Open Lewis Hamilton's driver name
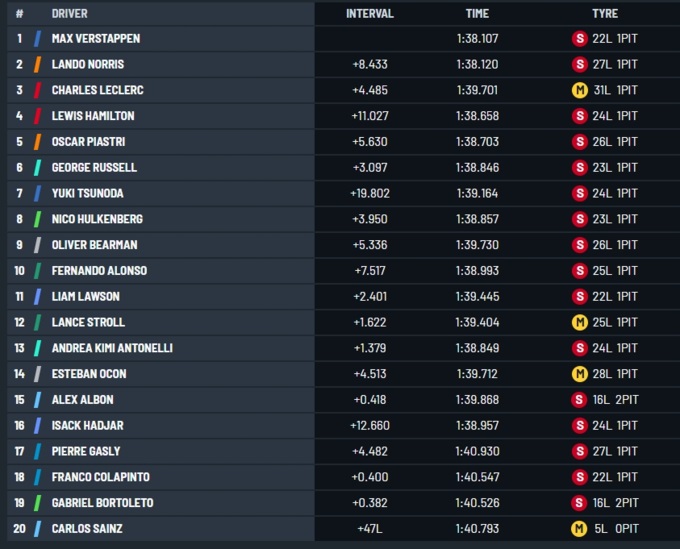This screenshot has height=549, width=680. 93,116
